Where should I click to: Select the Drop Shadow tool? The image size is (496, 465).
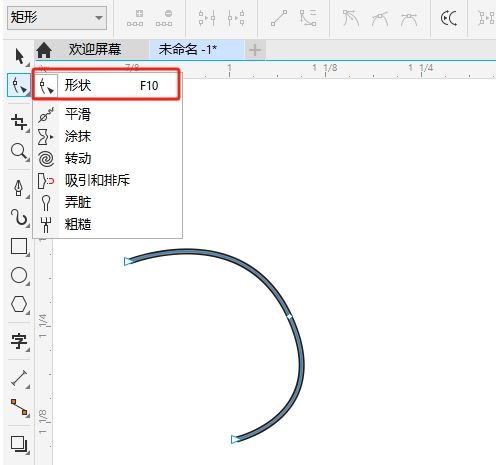point(19,444)
